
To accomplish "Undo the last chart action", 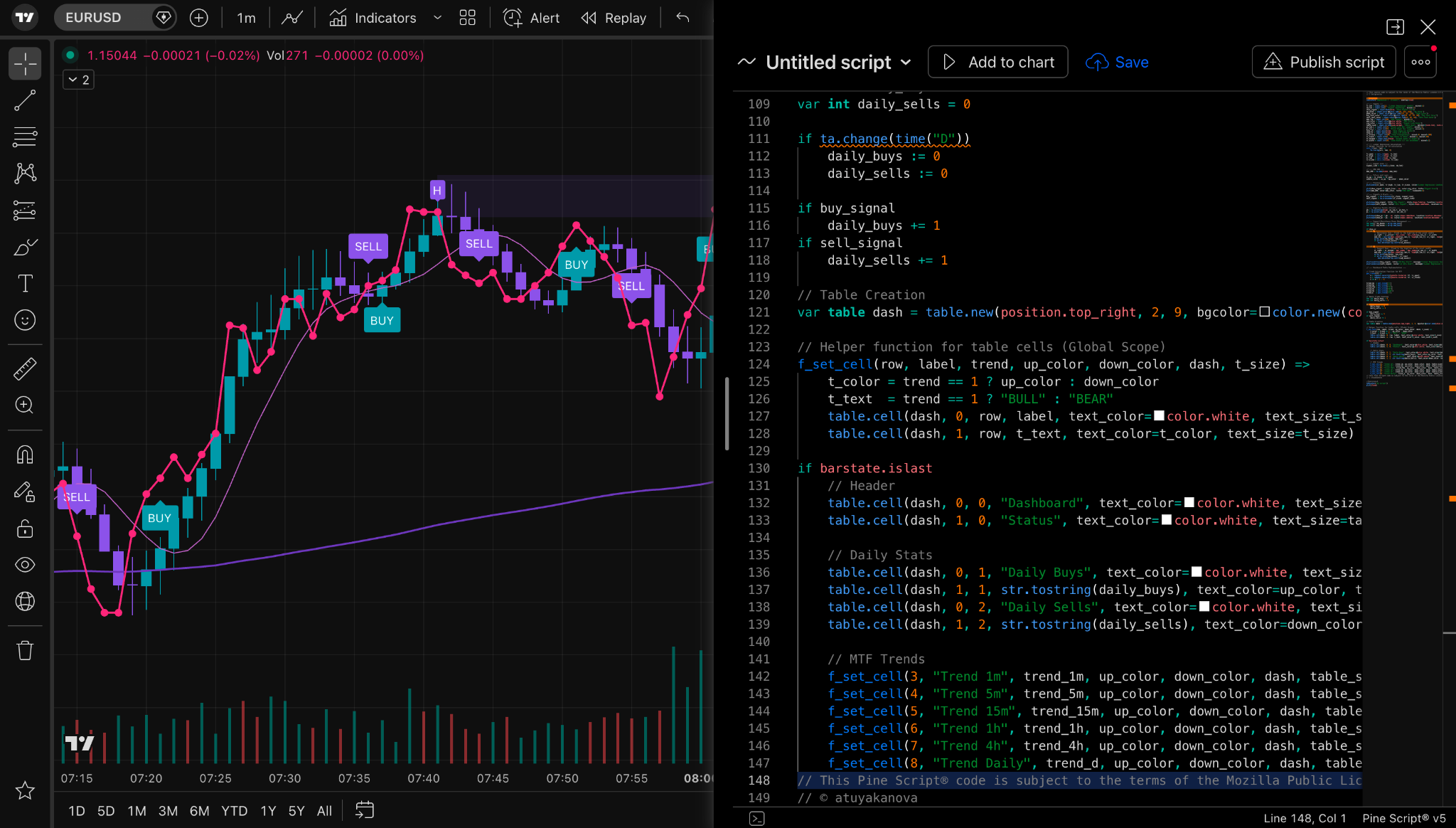I will pos(682,18).
